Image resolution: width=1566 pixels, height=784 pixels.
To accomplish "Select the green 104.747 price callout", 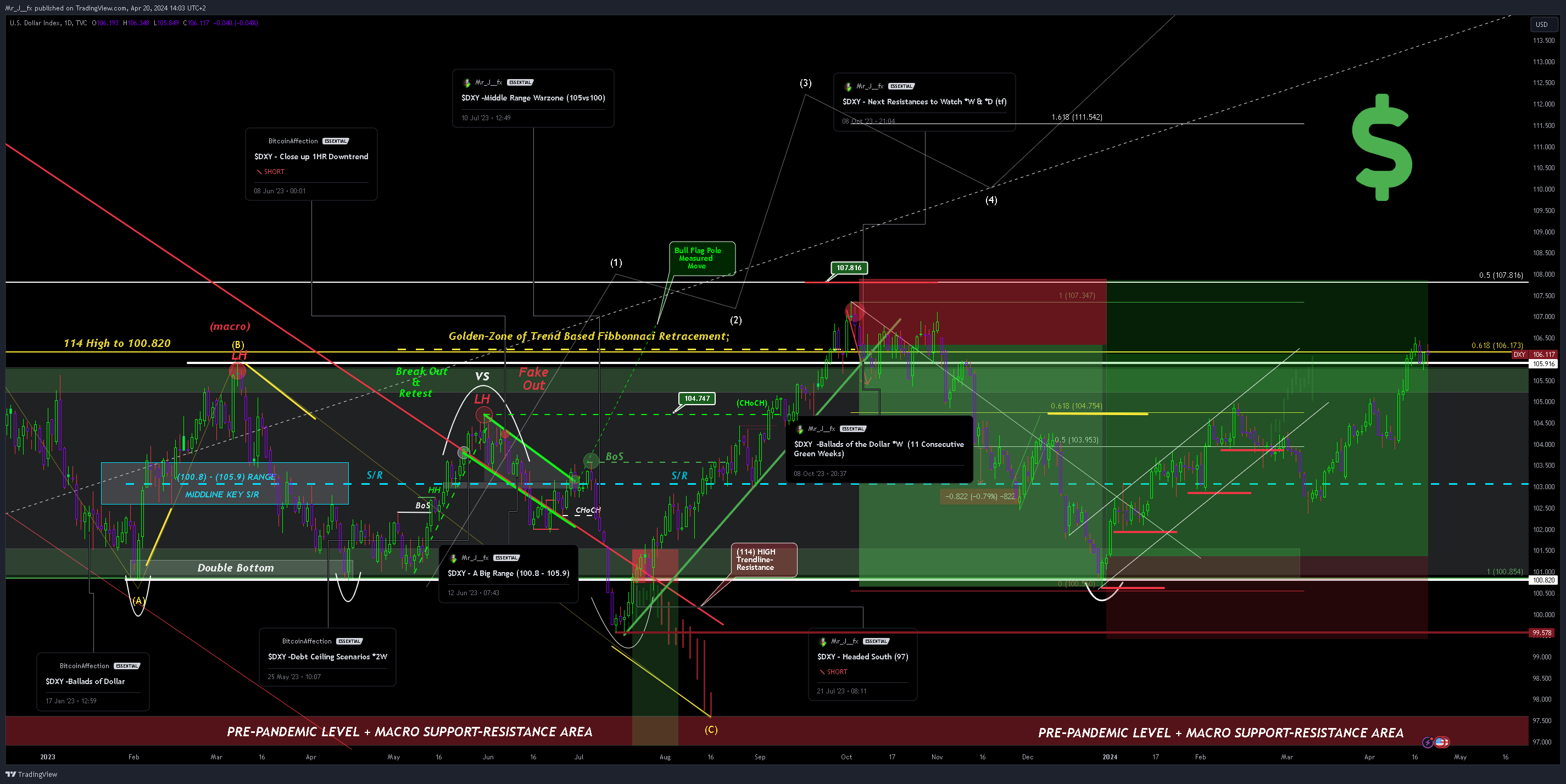I will [696, 399].
